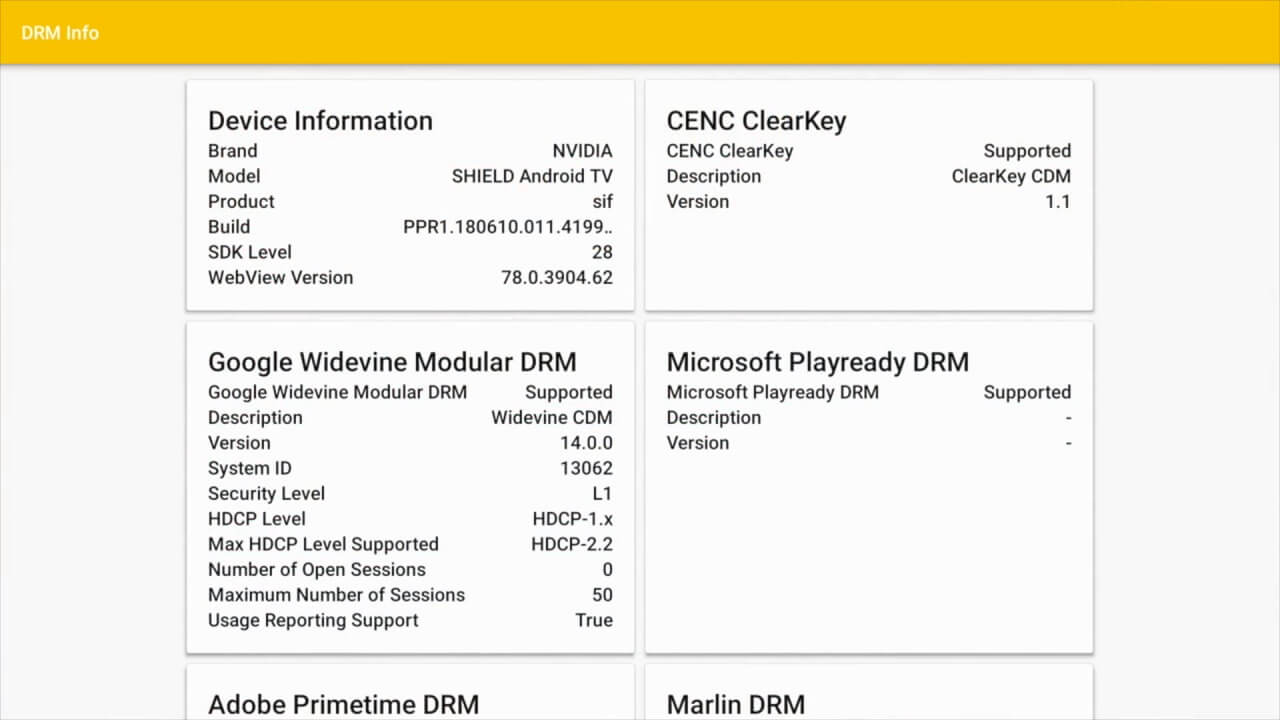This screenshot has height=720, width=1280.
Task: Click the DRM Info app title
Action: click(x=60, y=32)
